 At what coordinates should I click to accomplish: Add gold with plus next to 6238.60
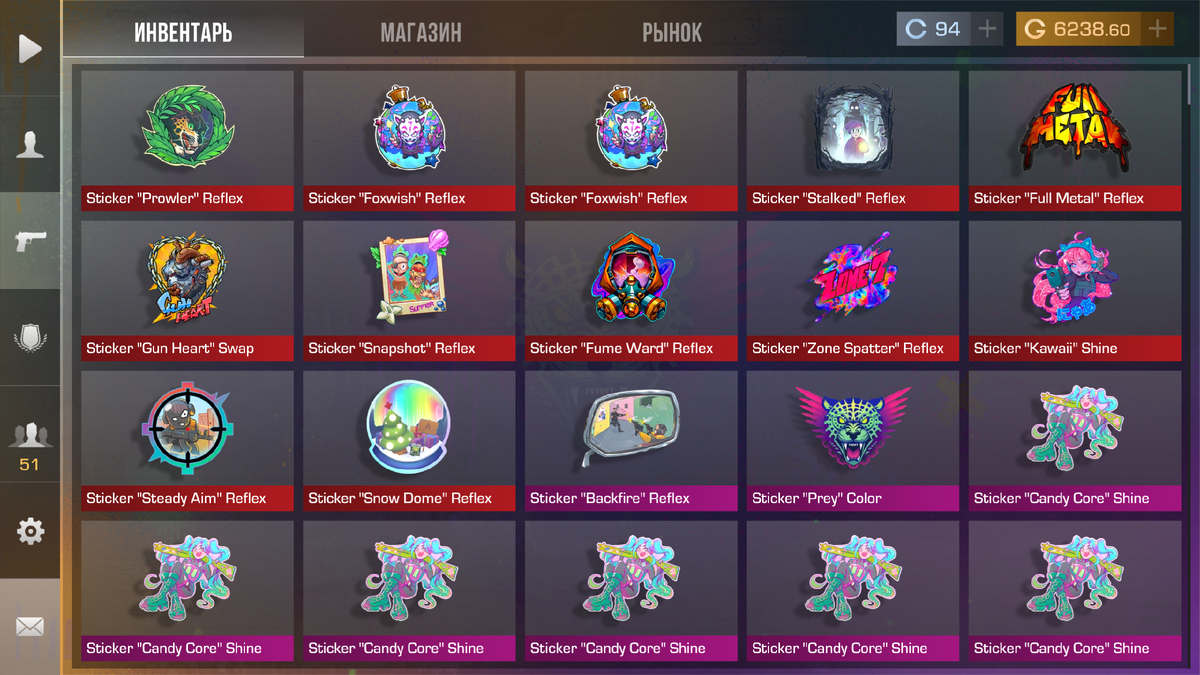click(x=1157, y=29)
